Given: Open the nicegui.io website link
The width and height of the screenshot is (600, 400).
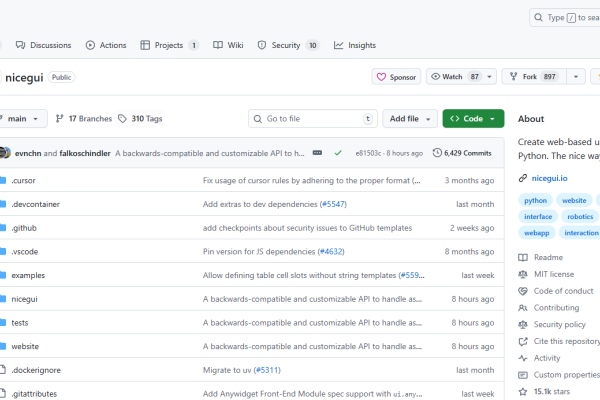Looking at the screenshot, I should pyautogui.click(x=548, y=178).
